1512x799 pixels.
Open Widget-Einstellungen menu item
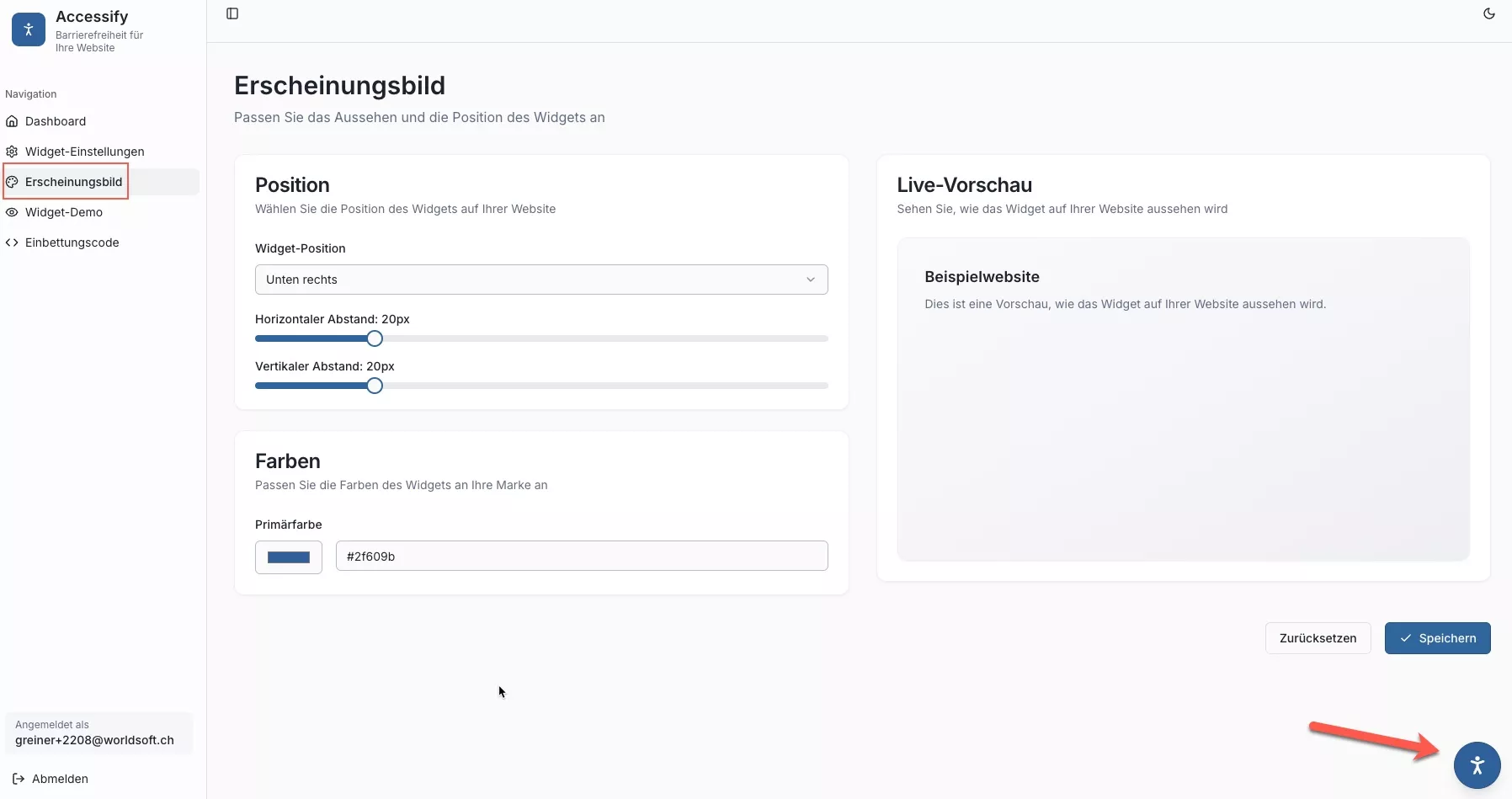click(84, 152)
